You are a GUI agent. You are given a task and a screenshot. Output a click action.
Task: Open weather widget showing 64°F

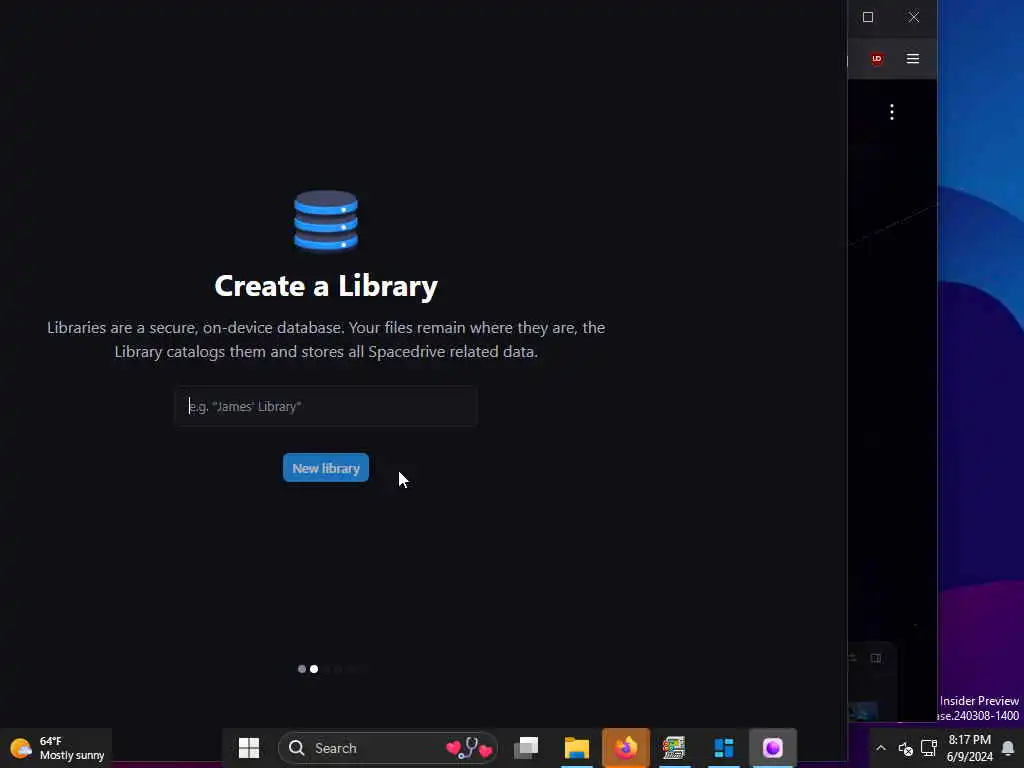(57, 748)
